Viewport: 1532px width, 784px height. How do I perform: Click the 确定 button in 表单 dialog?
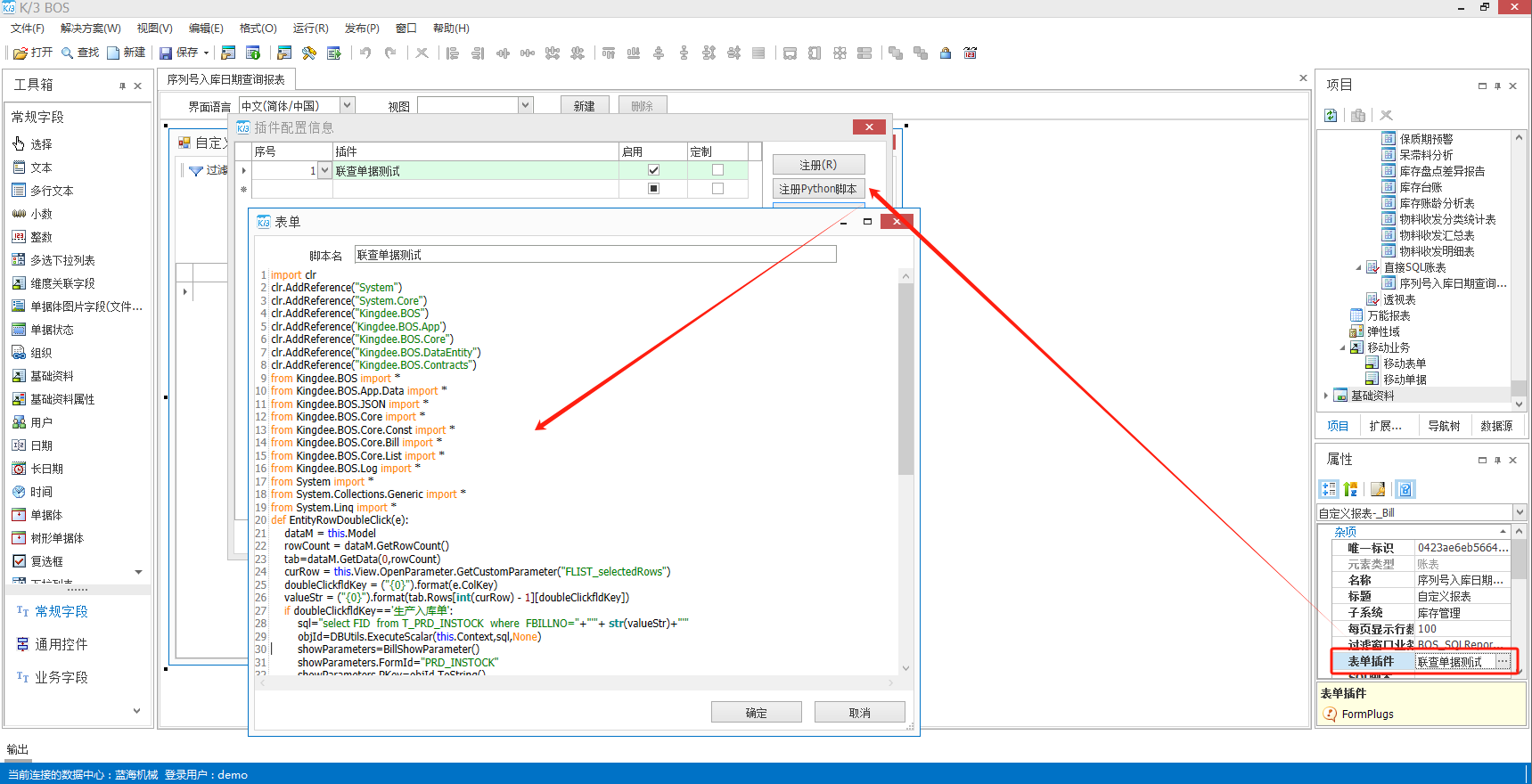(x=757, y=713)
